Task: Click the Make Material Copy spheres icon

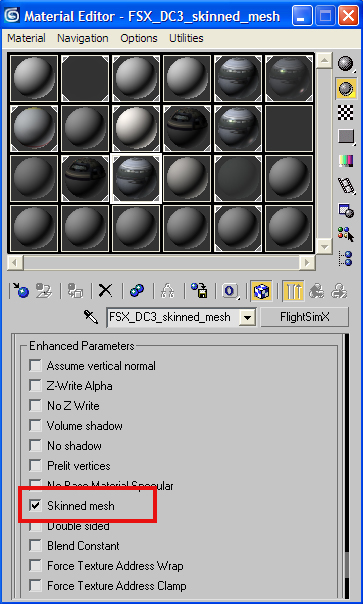Action: click(136, 291)
